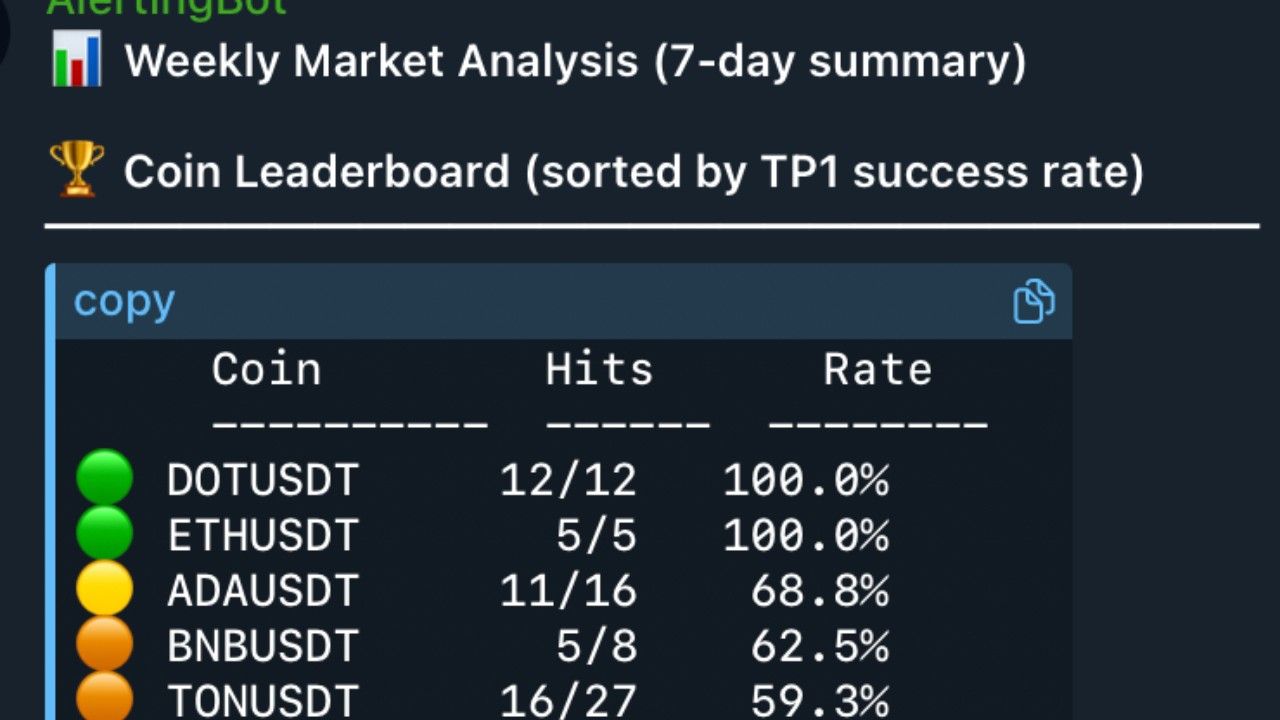The height and width of the screenshot is (720, 1280).
Task: Click the BNBUSDT coin name
Action: click(x=263, y=647)
